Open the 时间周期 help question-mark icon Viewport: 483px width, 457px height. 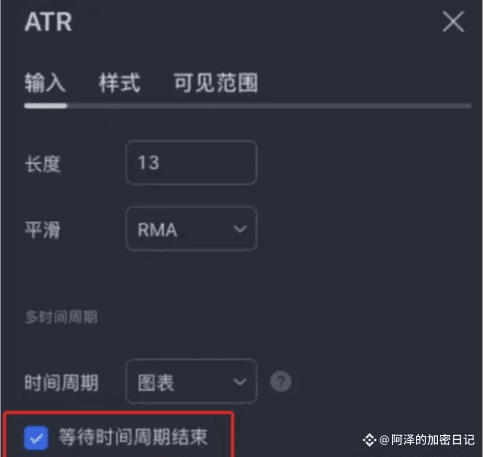(x=281, y=381)
